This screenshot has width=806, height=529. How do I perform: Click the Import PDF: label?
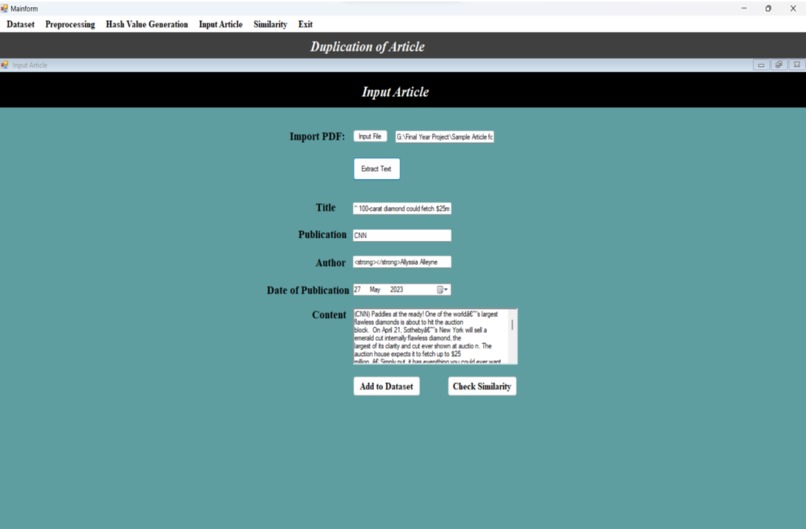(317, 137)
